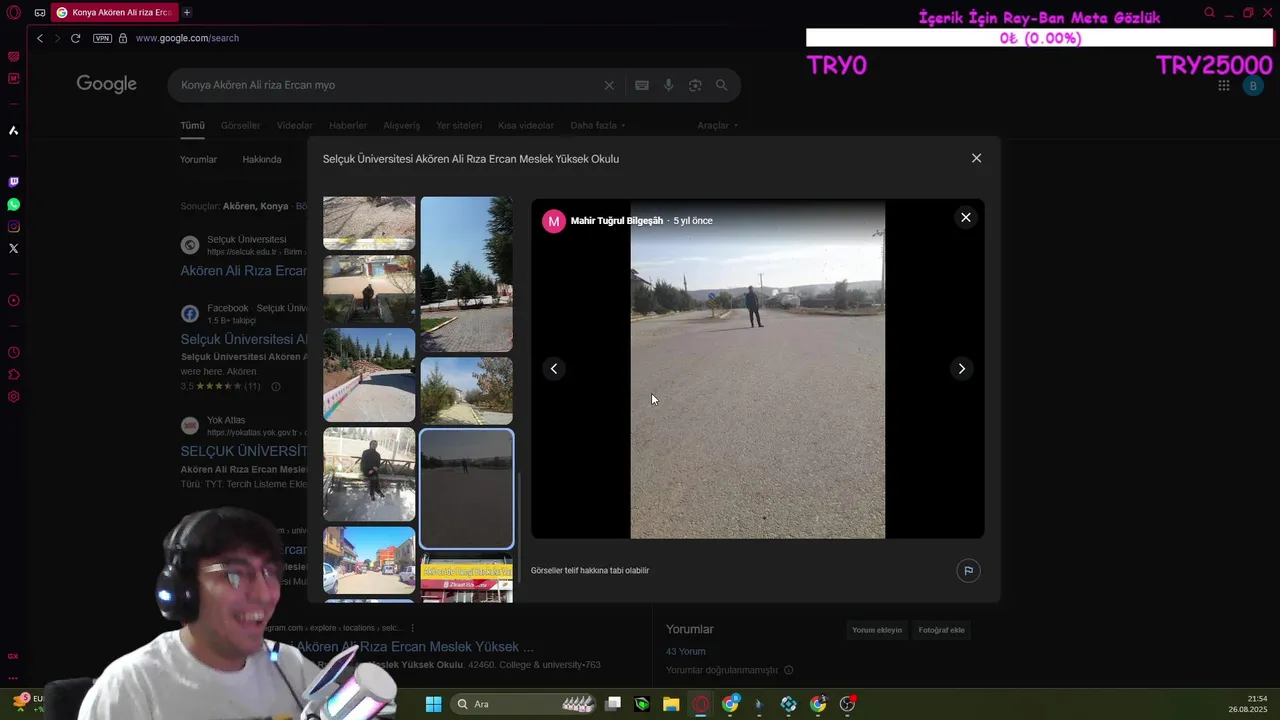Click the M contributor avatar

click(553, 221)
